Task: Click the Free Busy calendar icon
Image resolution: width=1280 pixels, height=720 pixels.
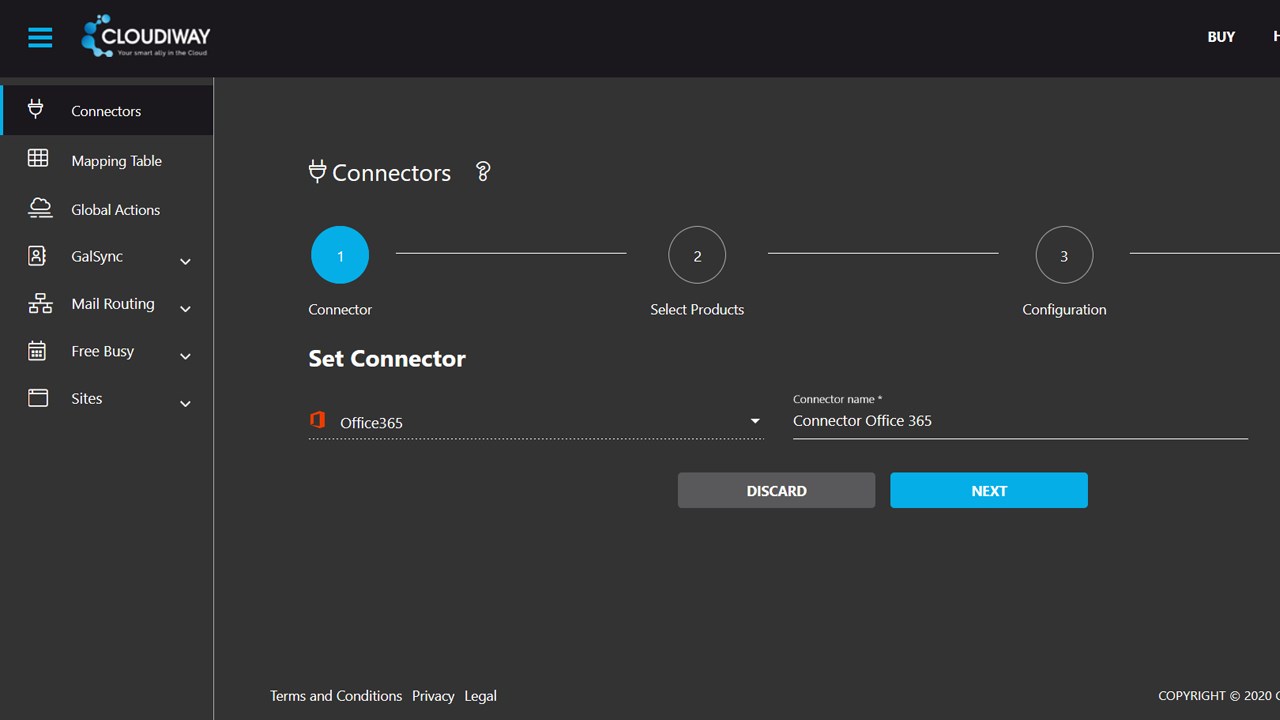Action: (38, 350)
